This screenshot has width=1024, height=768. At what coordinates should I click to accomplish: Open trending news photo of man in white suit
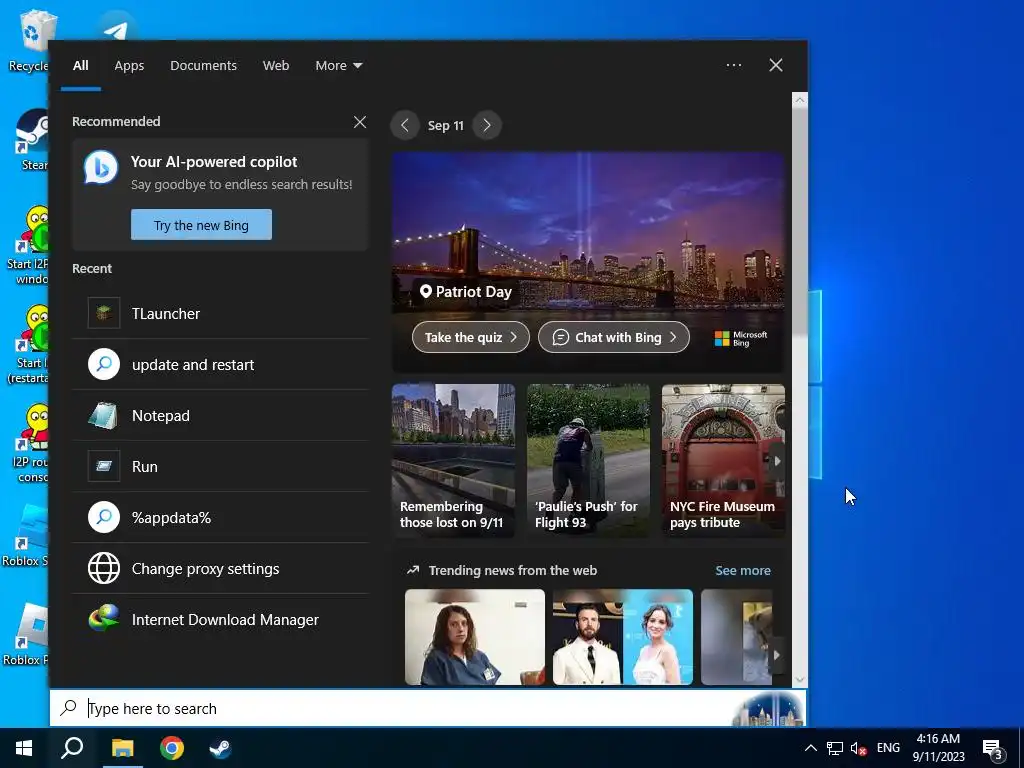tap(622, 637)
